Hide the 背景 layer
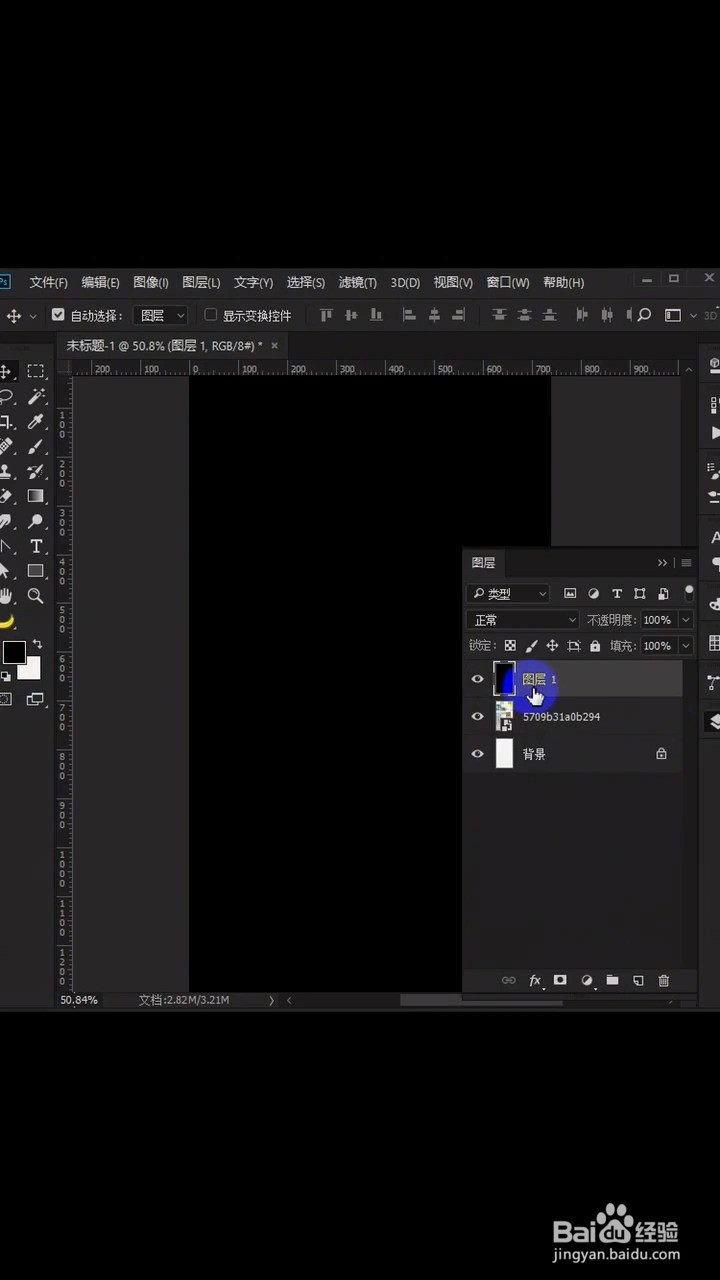Viewport: 720px width, 1280px height. pos(477,754)
